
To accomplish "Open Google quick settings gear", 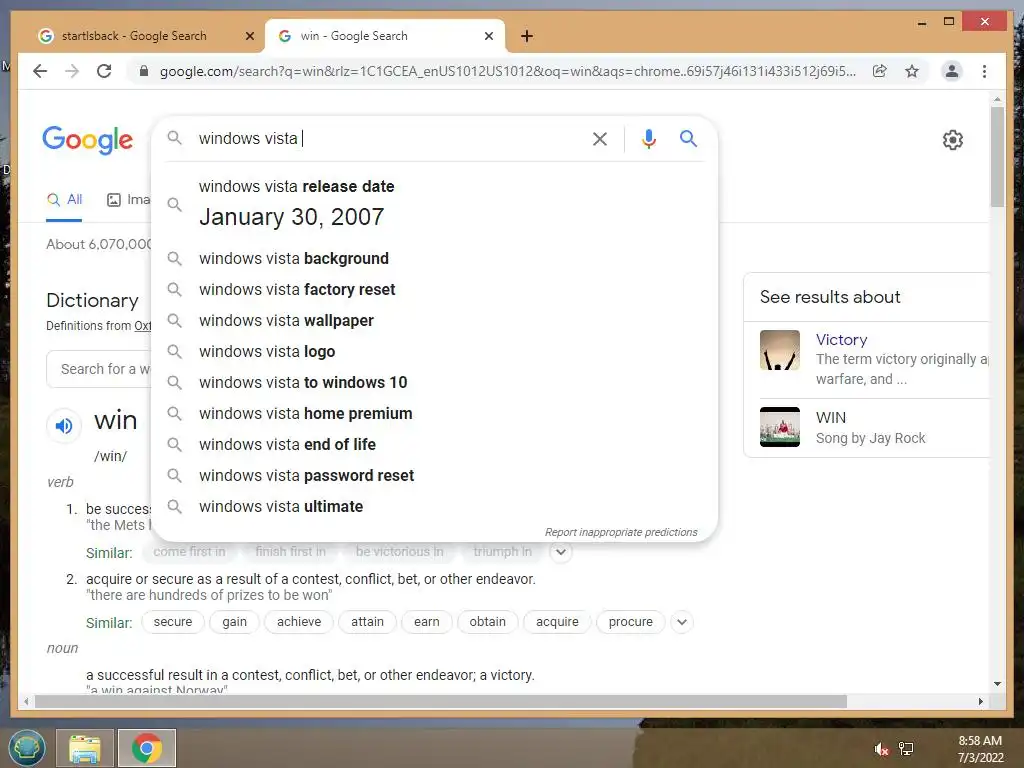I will (x=953, y=140).
